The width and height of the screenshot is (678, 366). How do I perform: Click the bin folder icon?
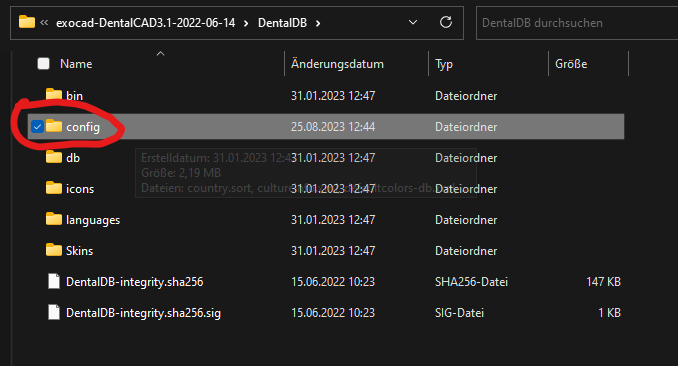(54, 95)
